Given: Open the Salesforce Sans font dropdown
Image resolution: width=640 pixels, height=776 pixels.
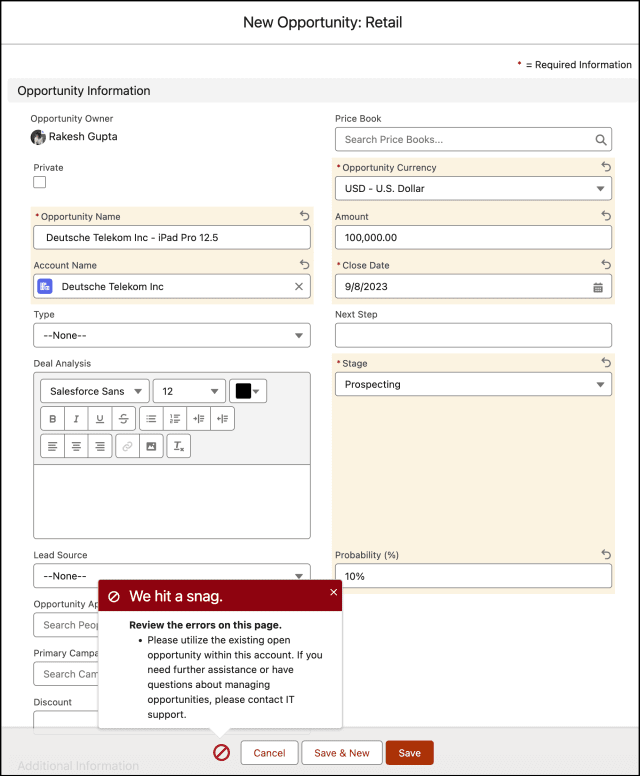Looking at the screenshot, I should [x=95, y=391].
